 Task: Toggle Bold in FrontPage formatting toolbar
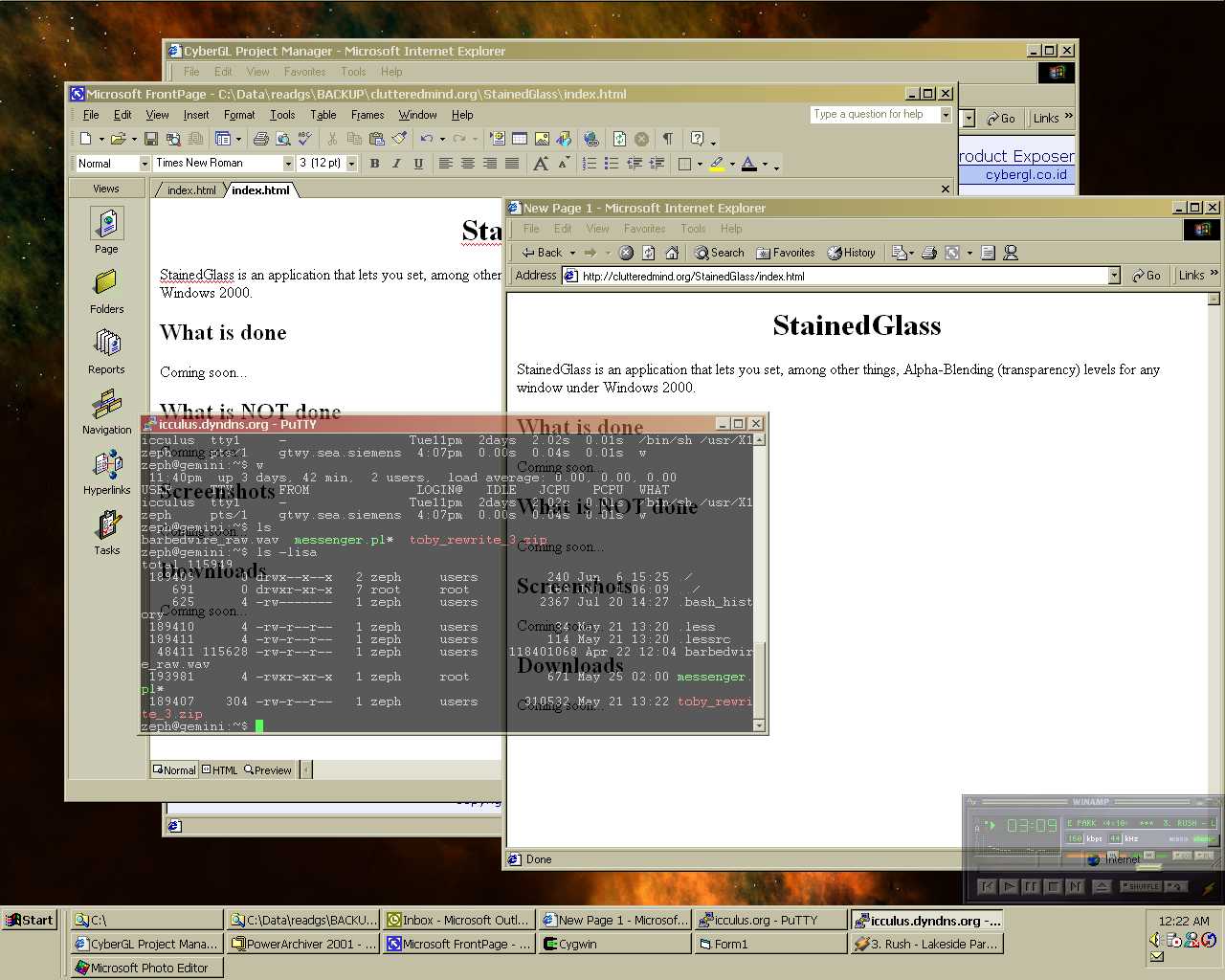374,164
